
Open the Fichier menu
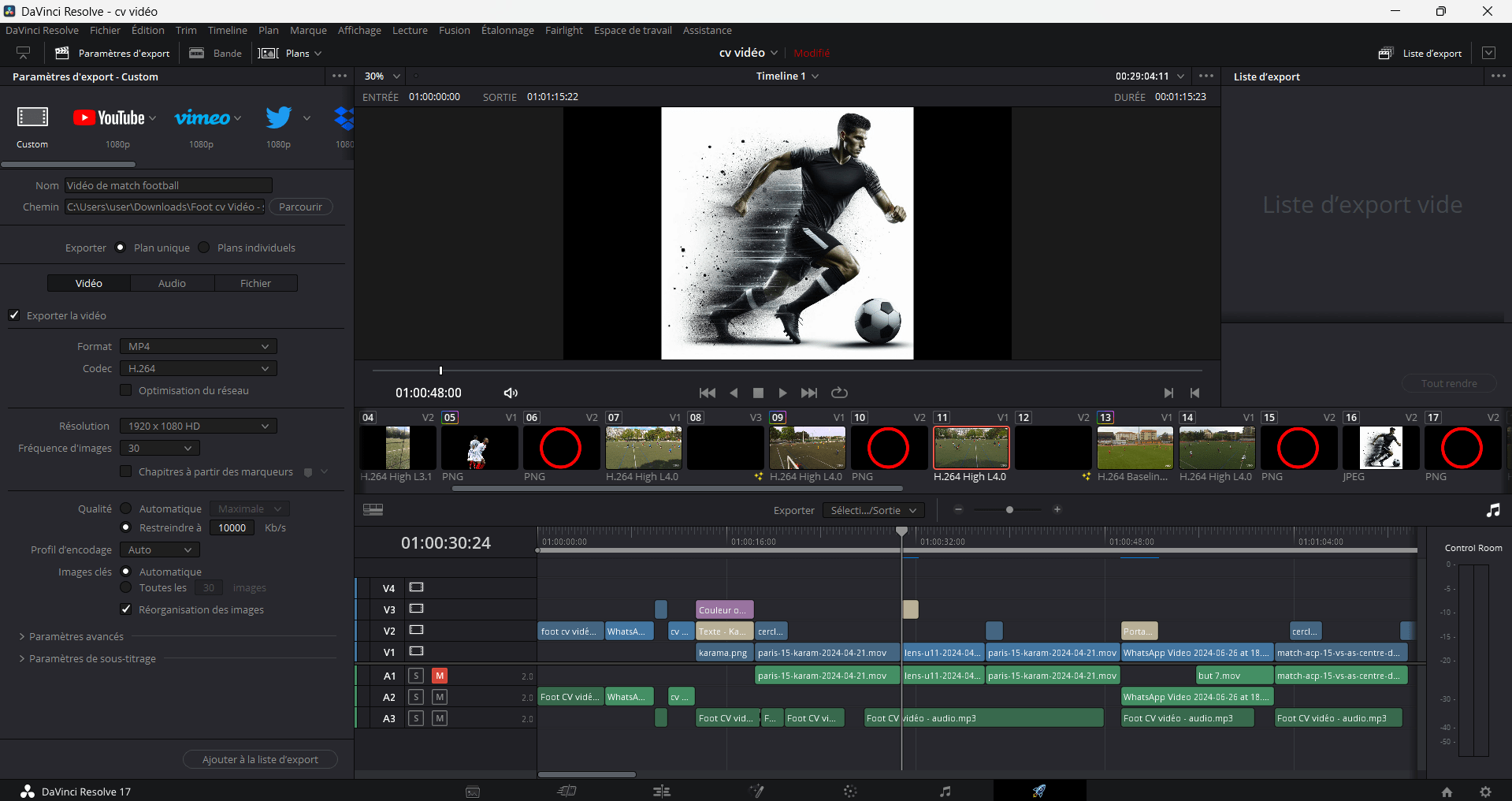105,30
